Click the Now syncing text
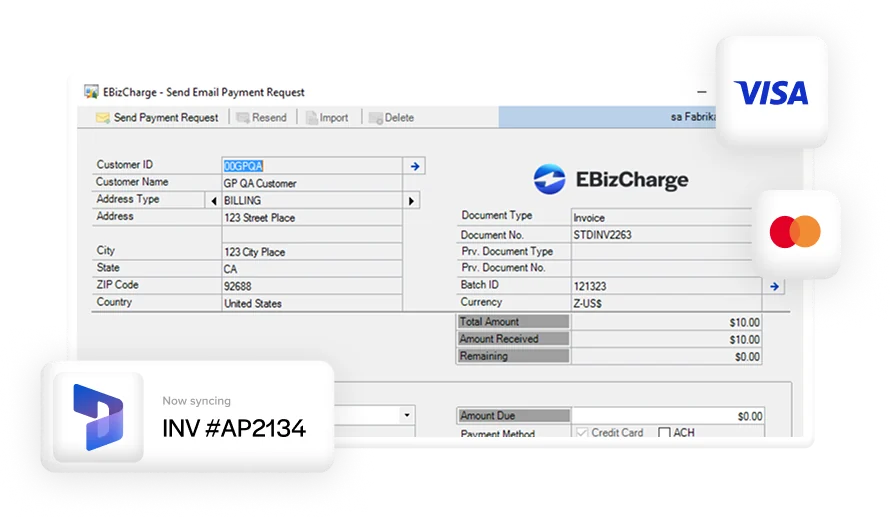 (197, 400)
